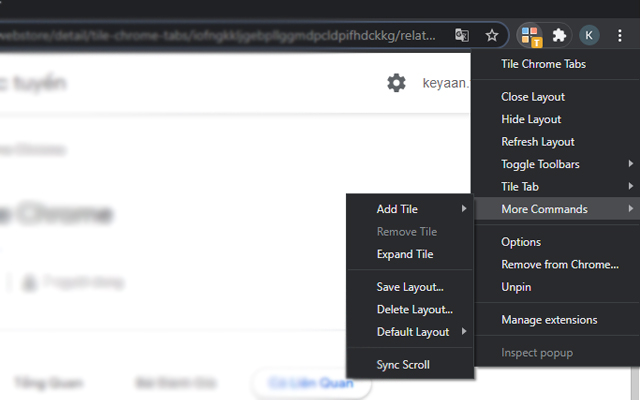This screenshot has width=640, height=400.
Task: Select Refresh Layout
Action: (x=556, y=142)
